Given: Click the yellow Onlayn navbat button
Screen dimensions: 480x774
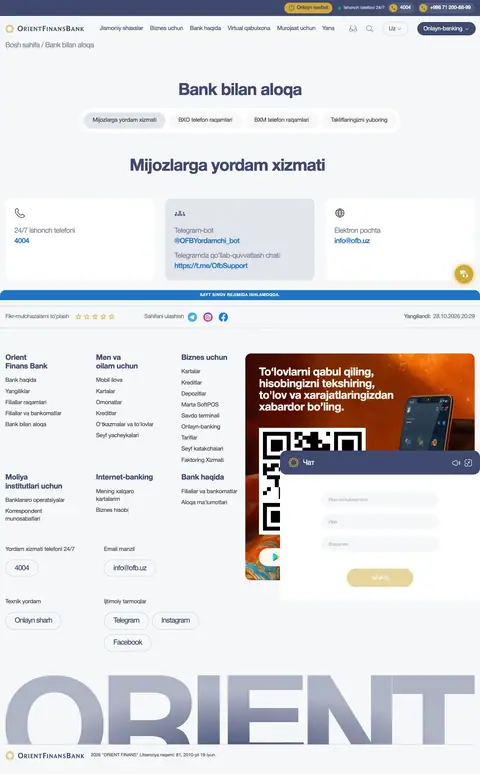Looking at the screenshot, I should point(308,7).
